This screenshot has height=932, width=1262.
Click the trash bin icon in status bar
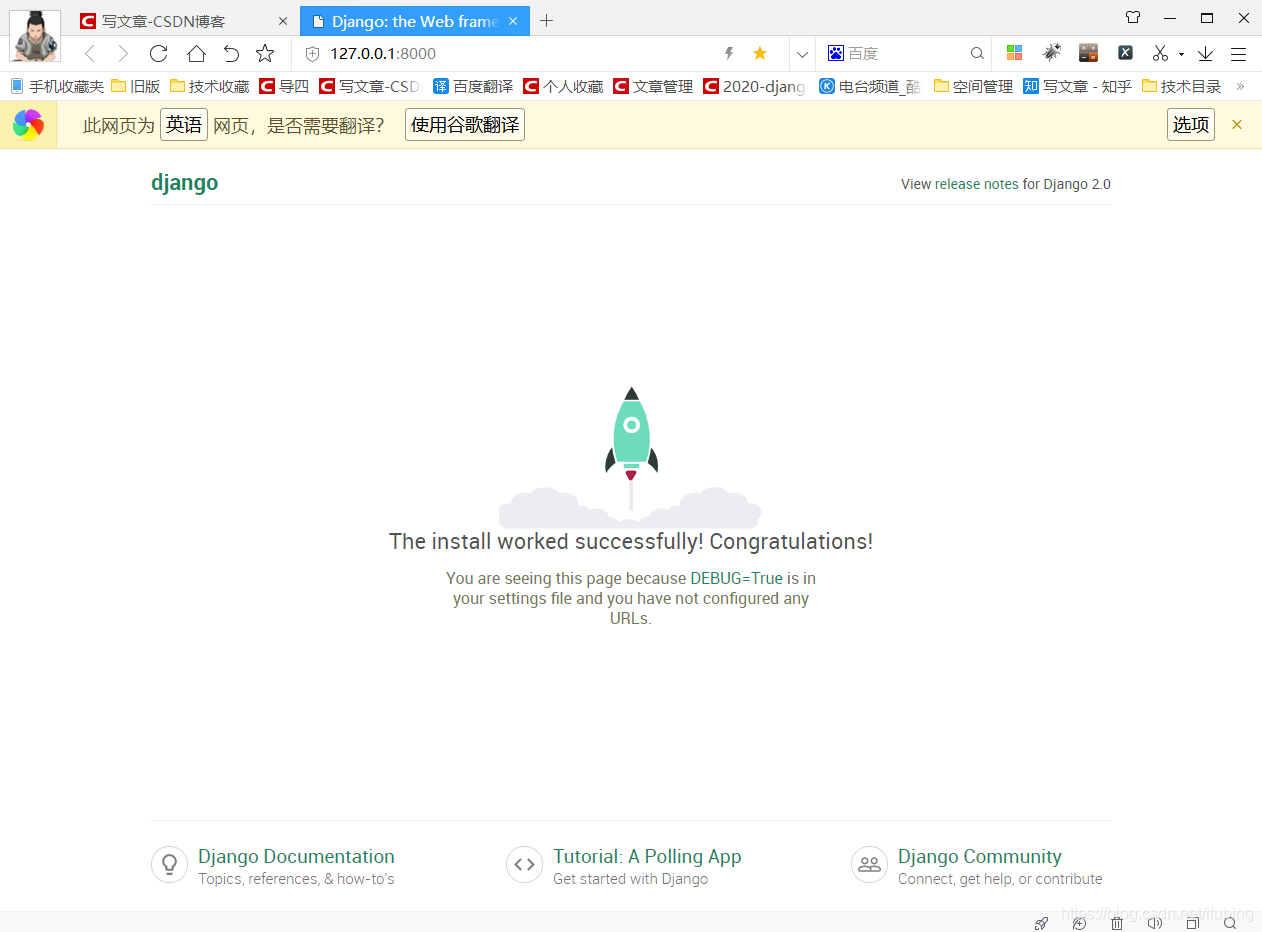coord(1117,923)
